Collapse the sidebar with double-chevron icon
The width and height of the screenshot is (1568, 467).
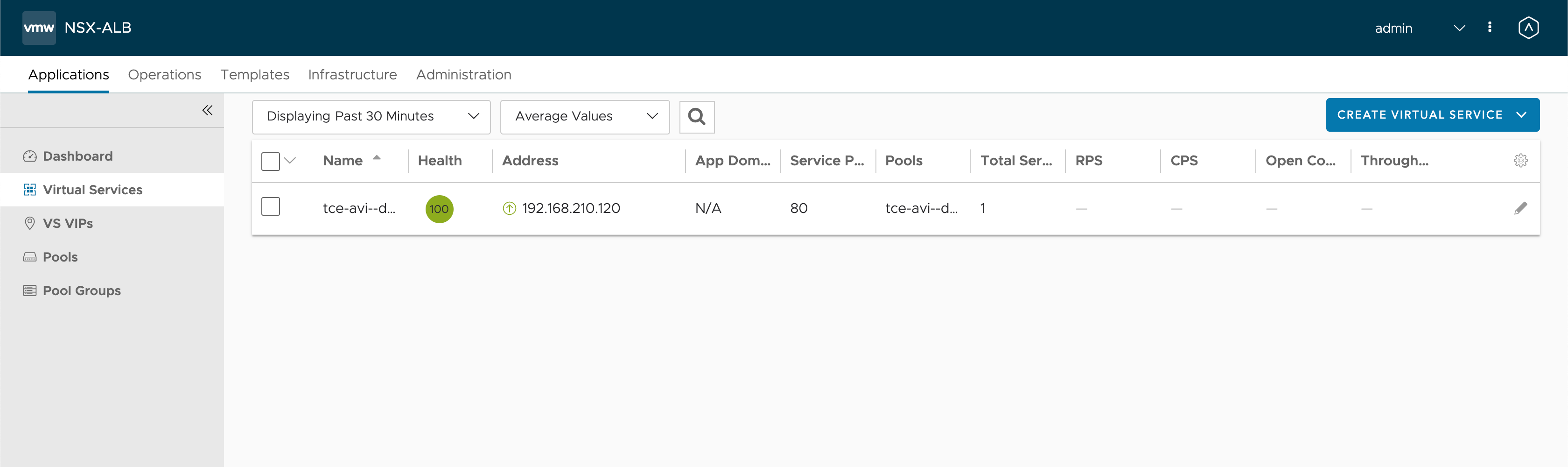(208, 110)
